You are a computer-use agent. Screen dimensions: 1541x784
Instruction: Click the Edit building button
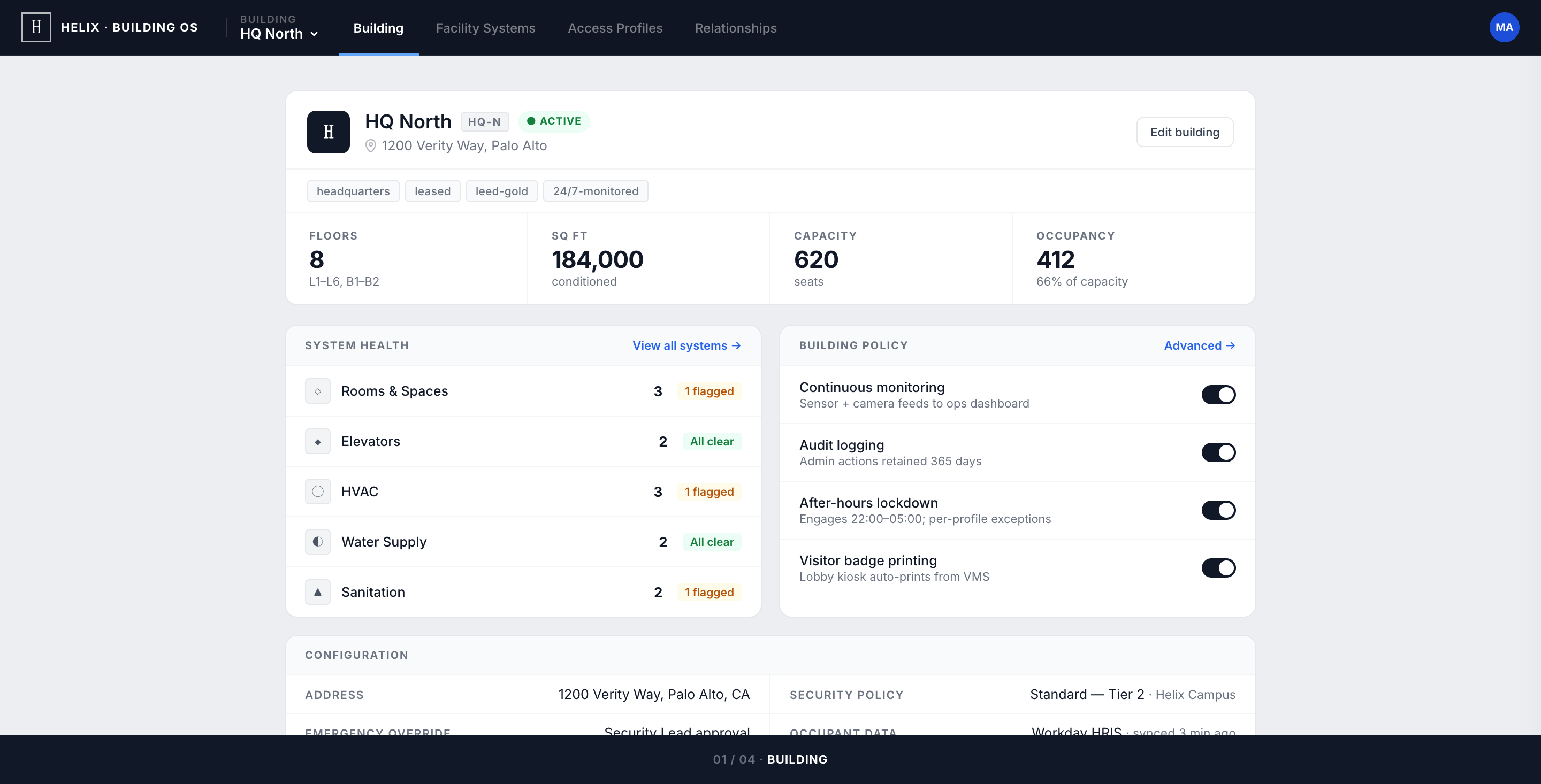click(x=1185, y=132)
